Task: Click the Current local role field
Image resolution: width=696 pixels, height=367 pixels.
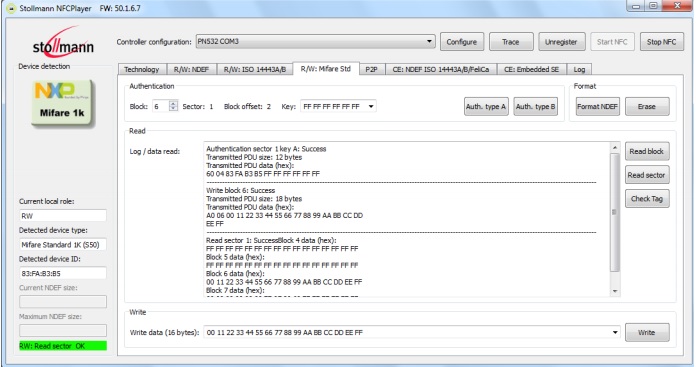Action: [63, 216]
